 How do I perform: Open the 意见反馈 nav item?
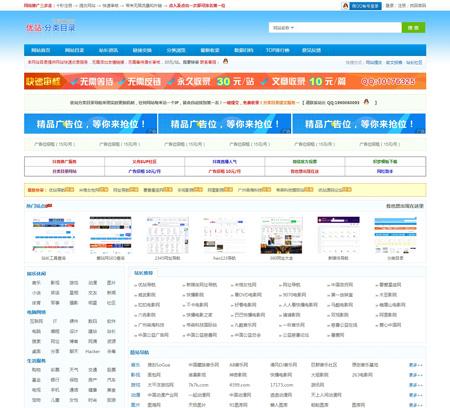point(311,50)
